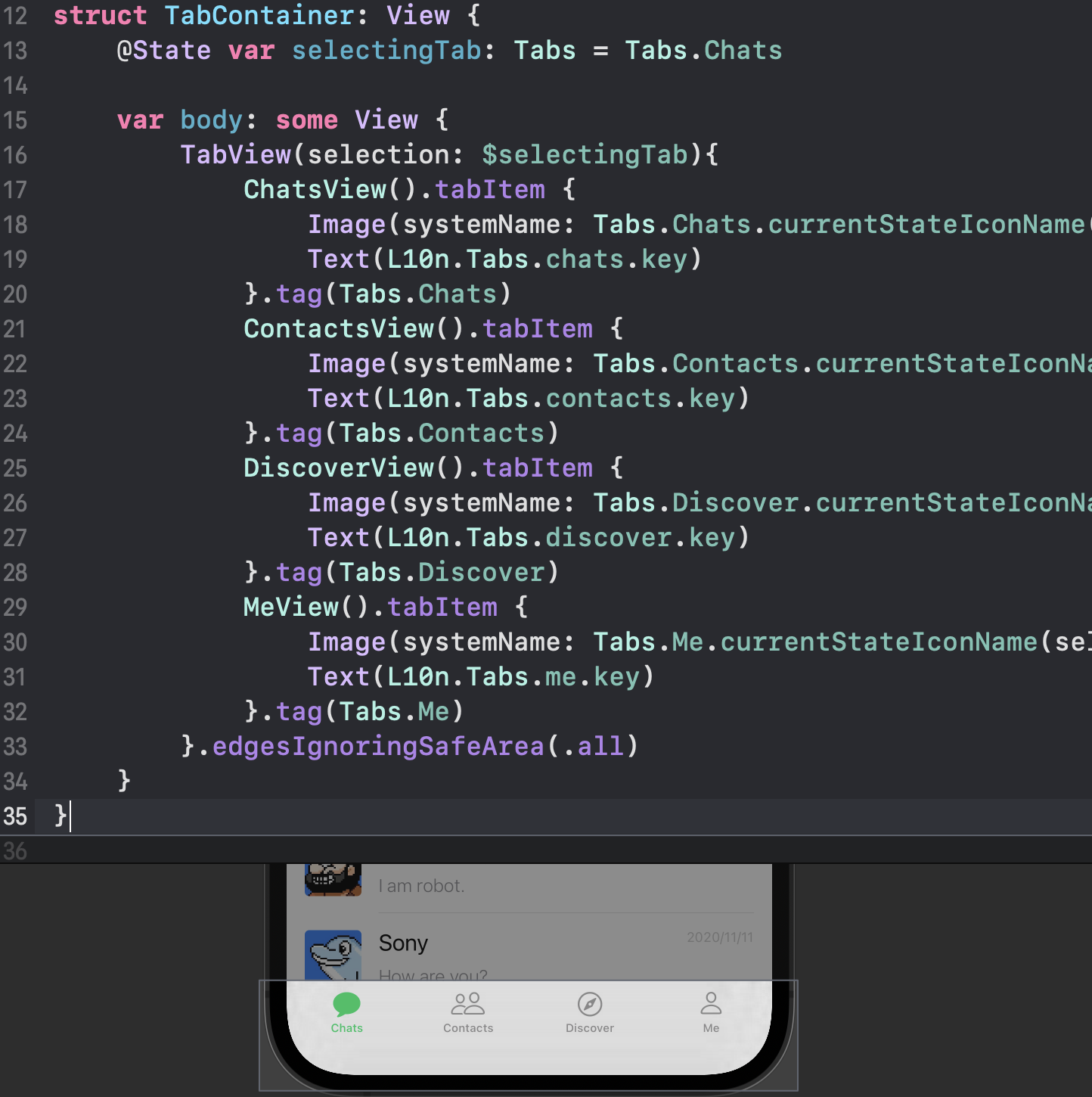Viewport: 1092px width, 1097px height.
Task: Click the bearded robot avatar image
Action: click(333, 879)
